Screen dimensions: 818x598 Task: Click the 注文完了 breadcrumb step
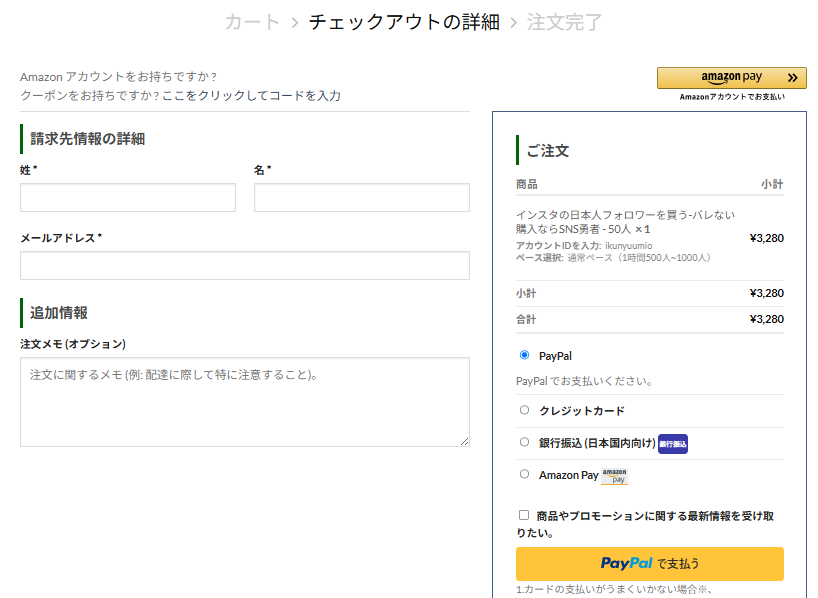coord(565,22)
